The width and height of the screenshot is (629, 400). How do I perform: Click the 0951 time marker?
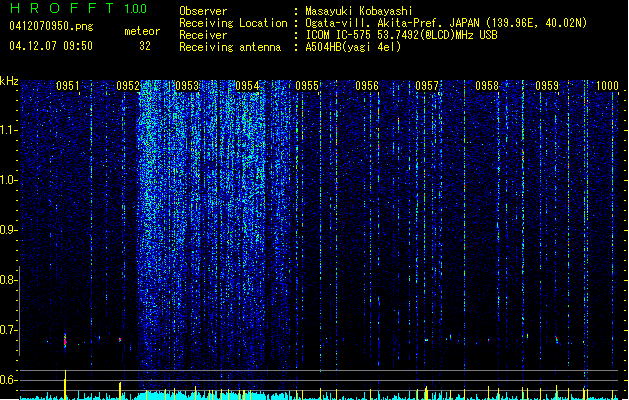point(68,86)
